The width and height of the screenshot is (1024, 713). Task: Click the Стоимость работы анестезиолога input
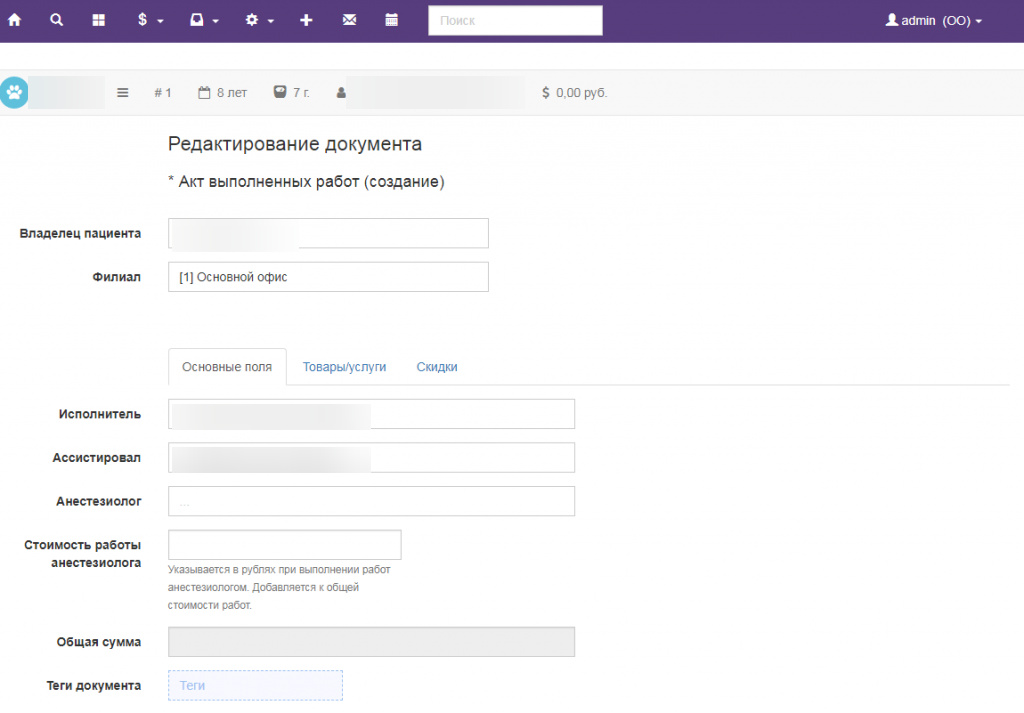pyautogui.click(x=285, y=545)
